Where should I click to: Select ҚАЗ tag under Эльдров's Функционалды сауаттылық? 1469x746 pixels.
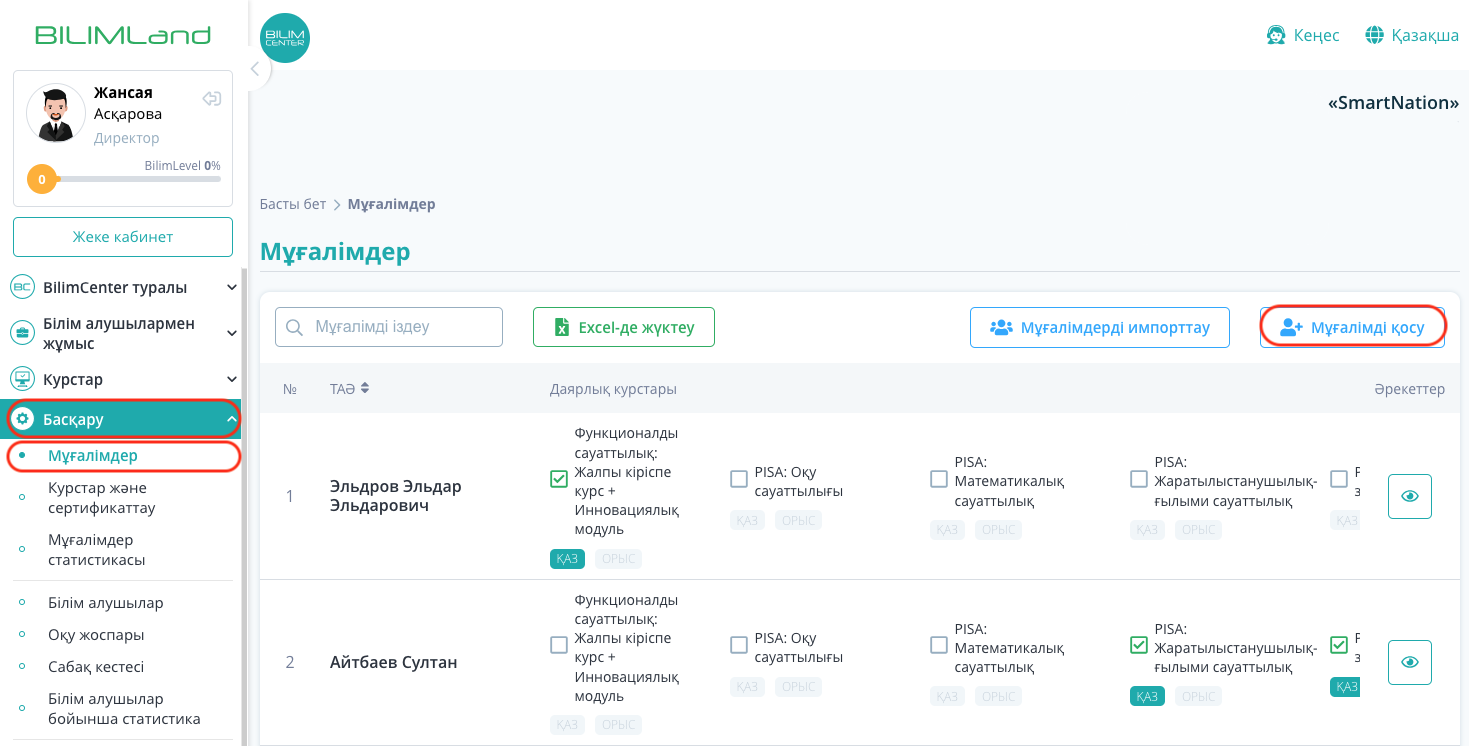567,559
